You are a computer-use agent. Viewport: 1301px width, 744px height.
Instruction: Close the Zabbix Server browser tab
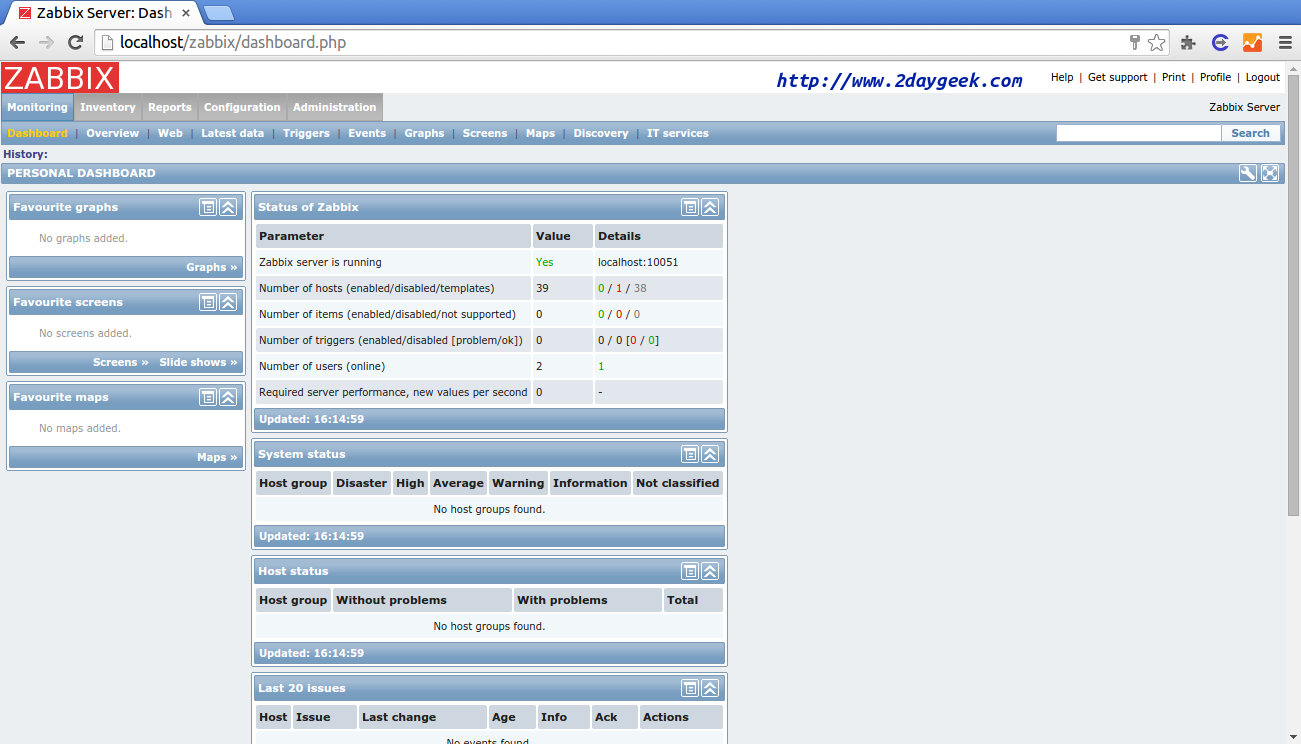(x=186, y=13)
